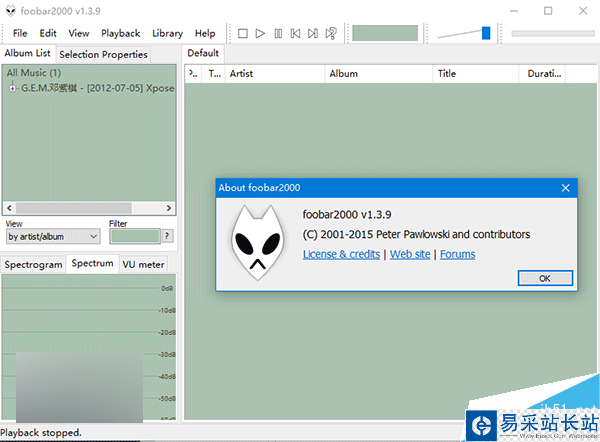Click the alien cat logo in About dialog

(258, 243)
